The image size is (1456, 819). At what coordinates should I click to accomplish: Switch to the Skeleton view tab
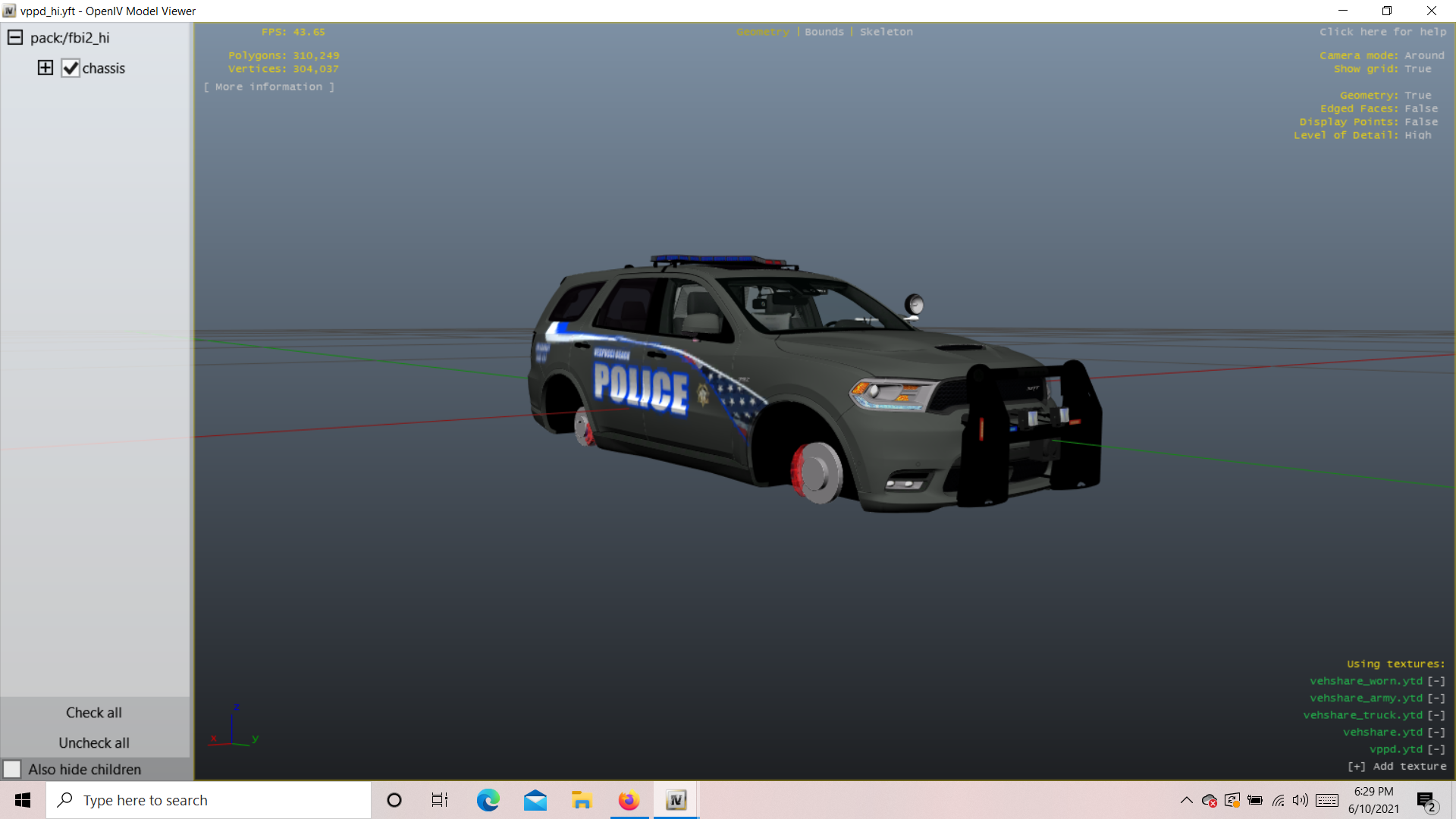point(886,32)
